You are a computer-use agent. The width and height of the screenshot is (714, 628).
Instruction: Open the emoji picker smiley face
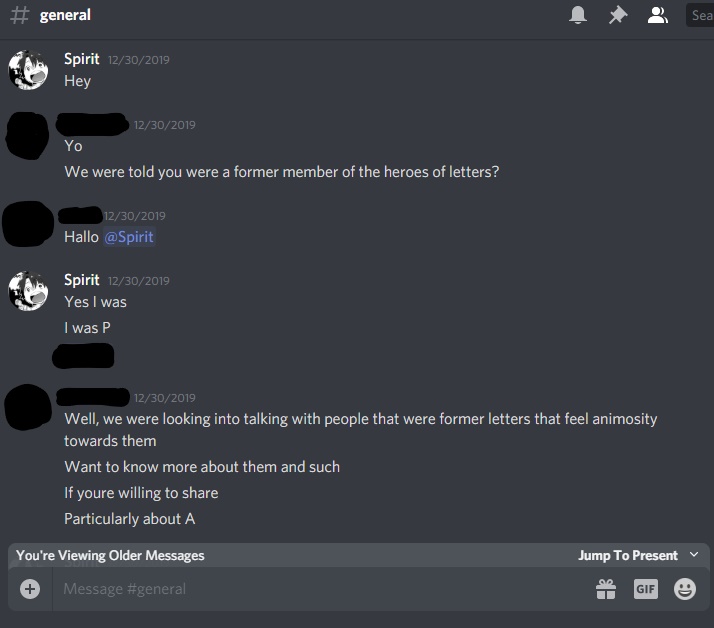(685, 589)
